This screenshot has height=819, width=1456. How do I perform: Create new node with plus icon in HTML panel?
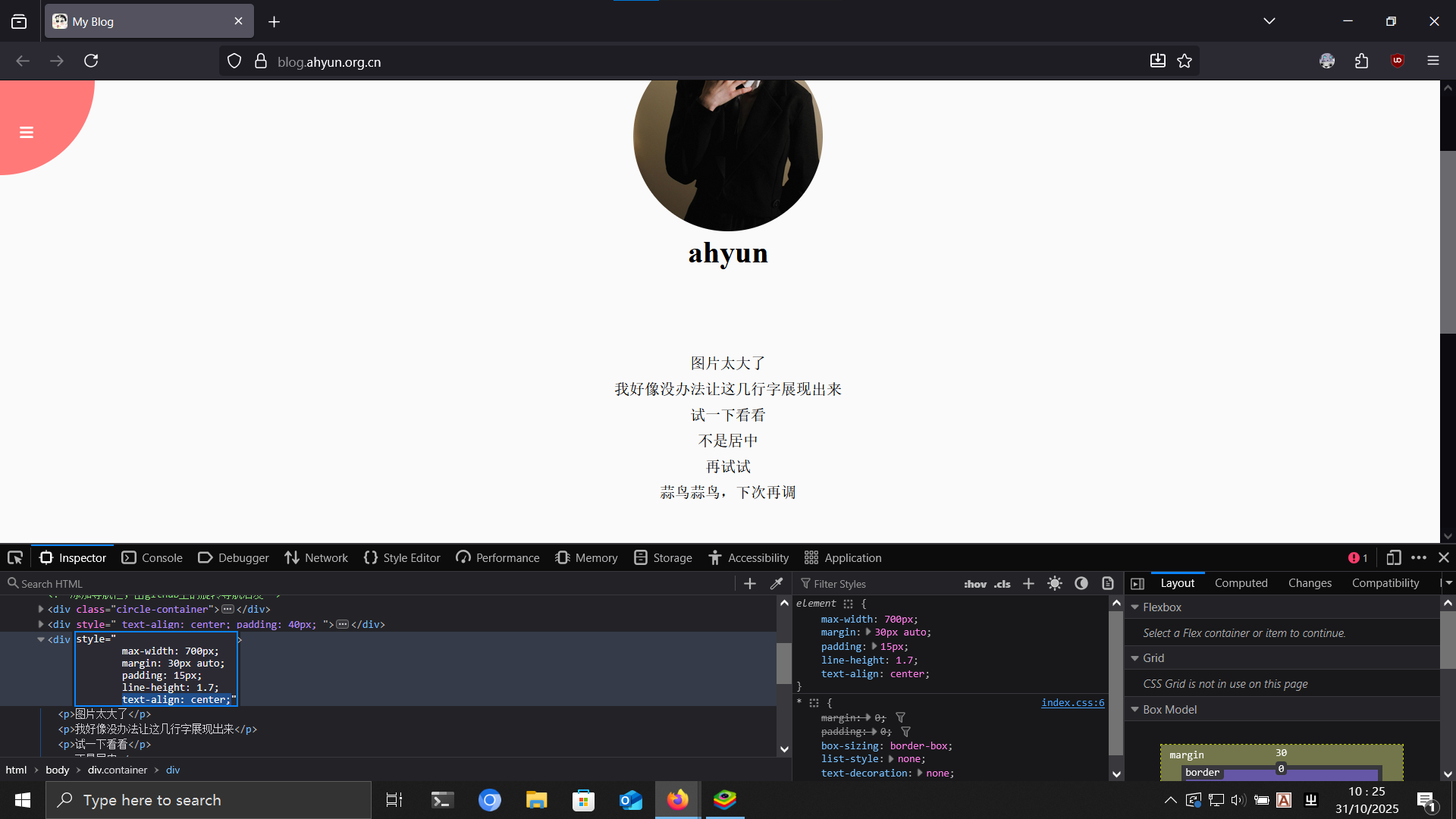coord(750,583)
